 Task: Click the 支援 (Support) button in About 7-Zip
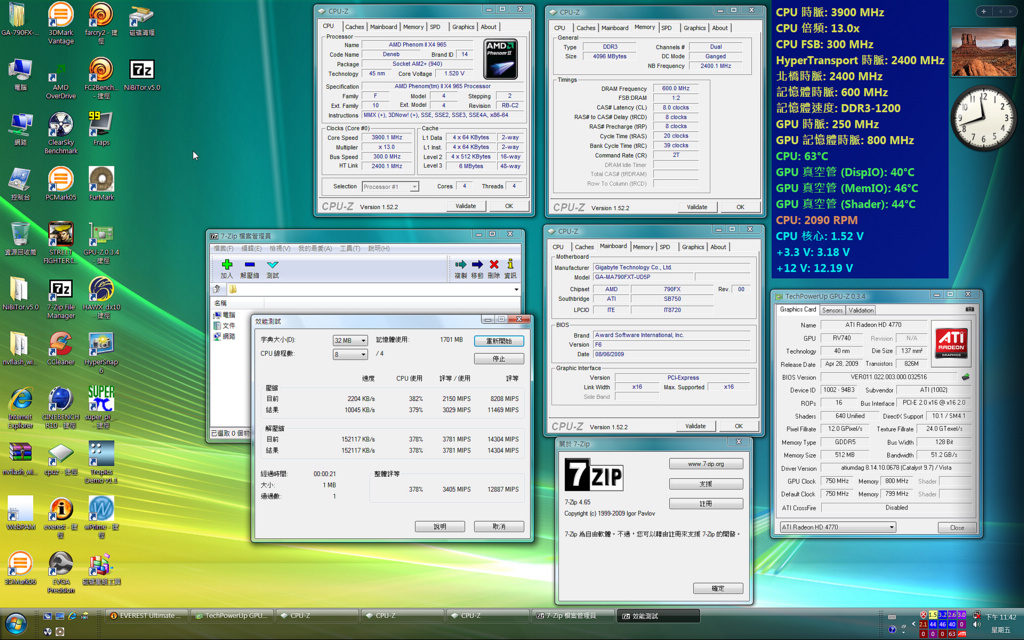(x=706, y=484)
